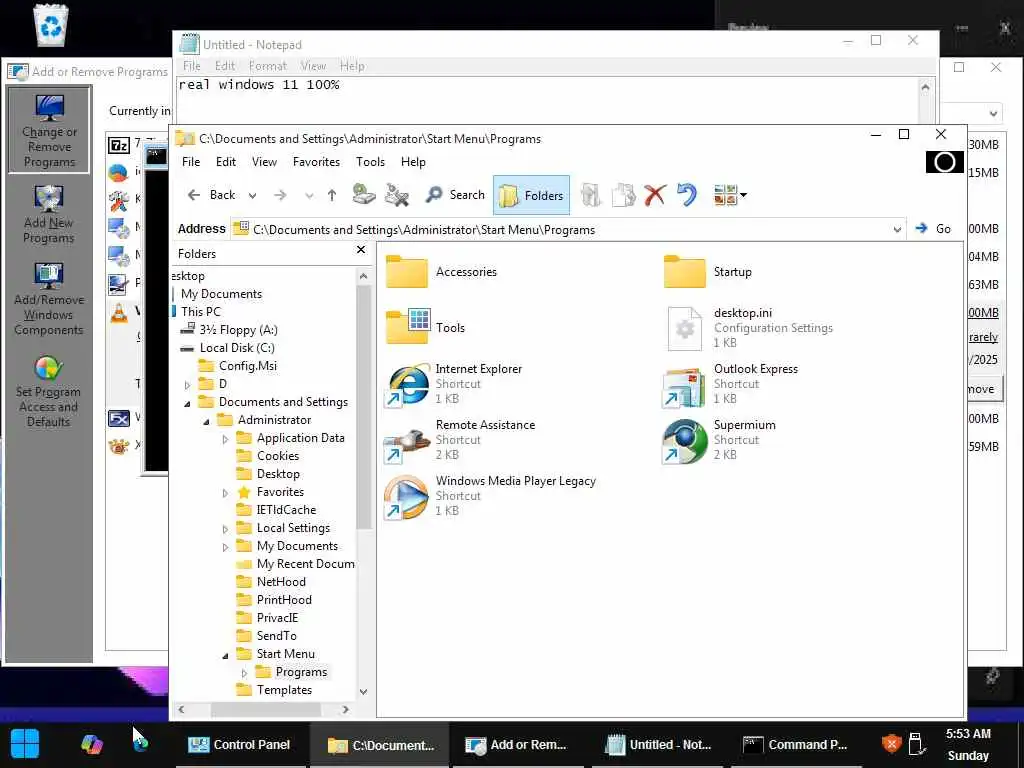This screenshot has width=1024, height=768.
Task: Click the Windows Start button
Action: (x=25, y=744)
